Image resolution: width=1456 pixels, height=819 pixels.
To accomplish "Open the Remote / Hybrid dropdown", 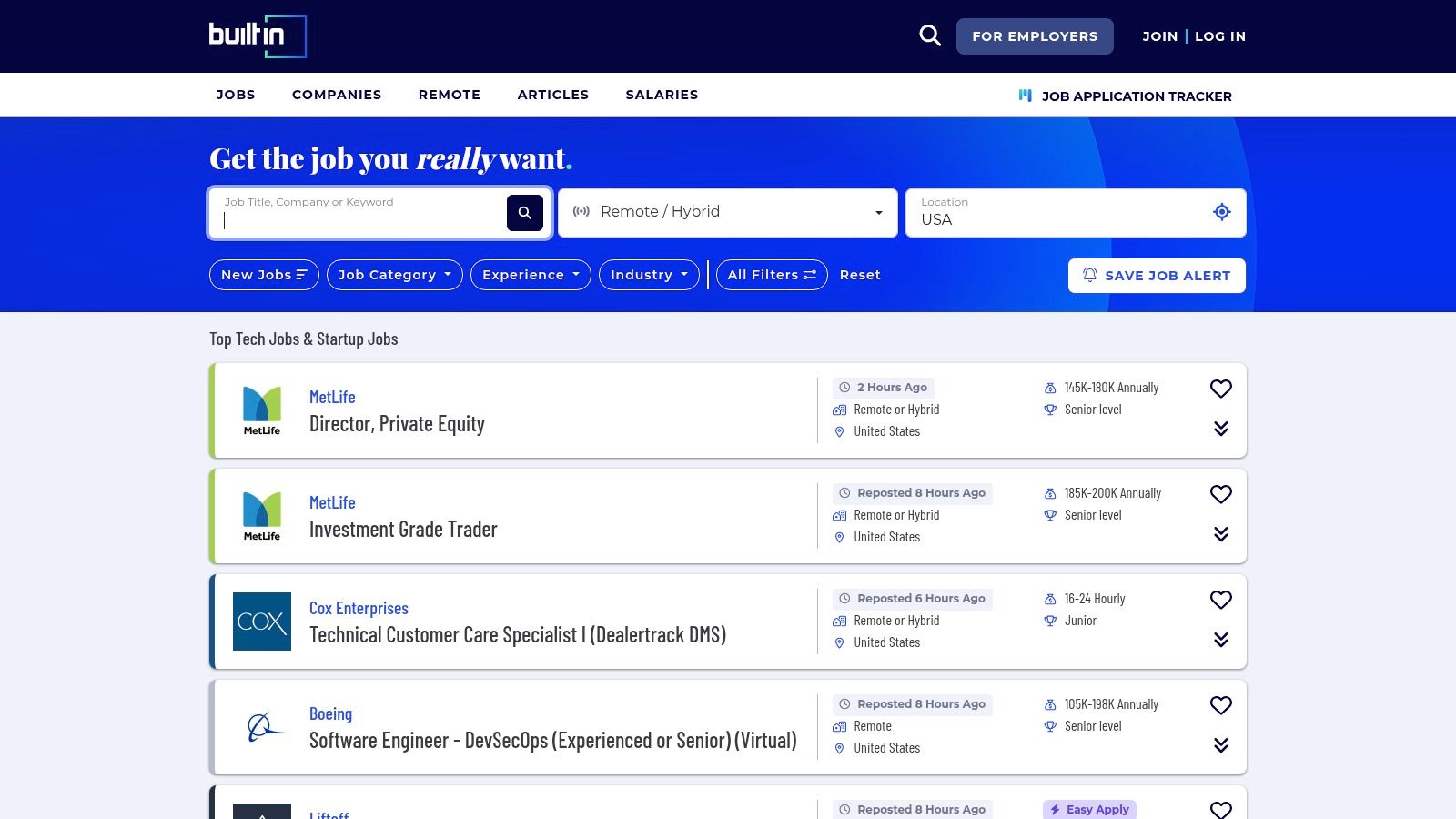I will click(728, 213).
